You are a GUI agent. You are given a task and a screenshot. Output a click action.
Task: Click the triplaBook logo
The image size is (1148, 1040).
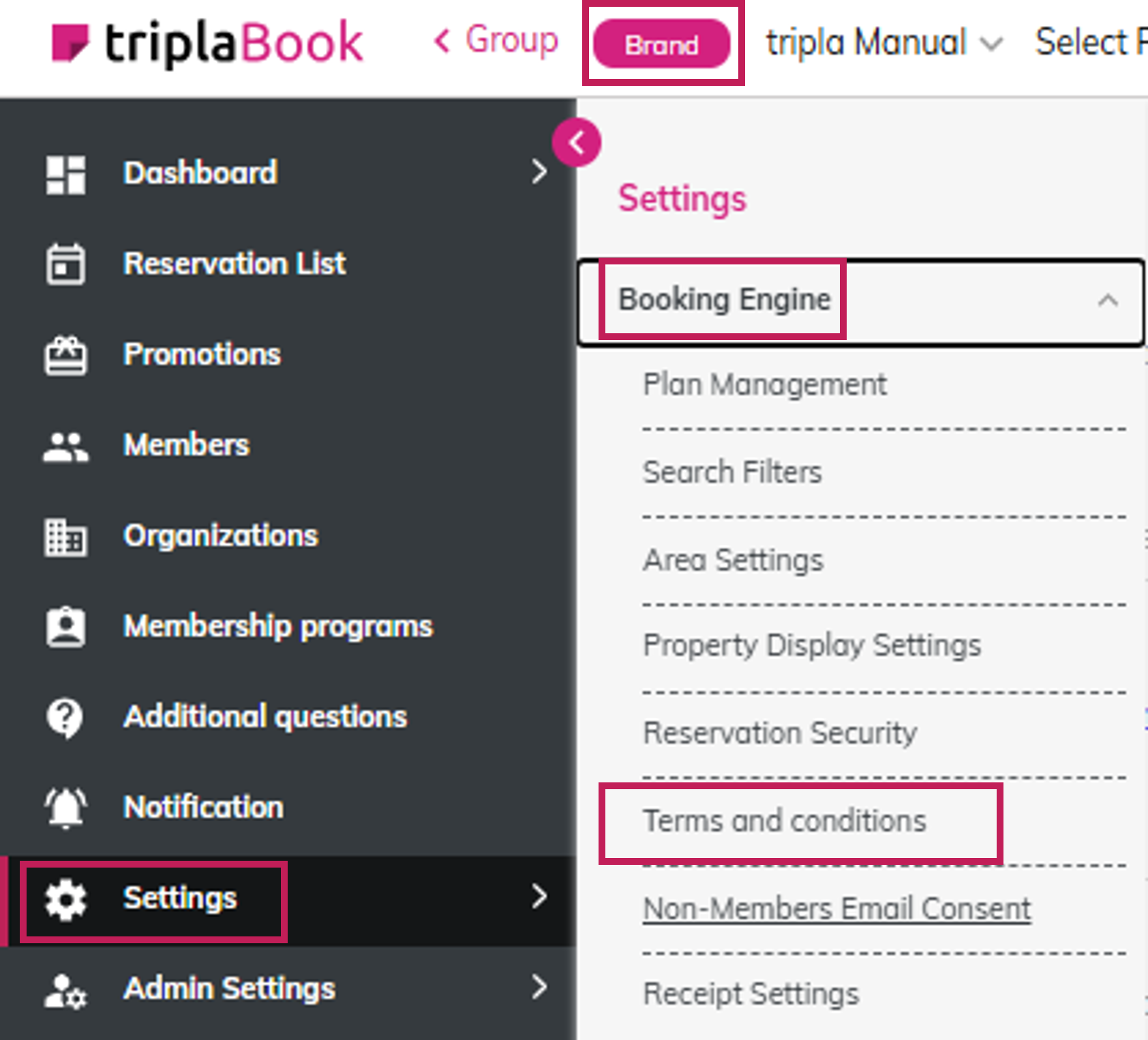click(207, 42)
